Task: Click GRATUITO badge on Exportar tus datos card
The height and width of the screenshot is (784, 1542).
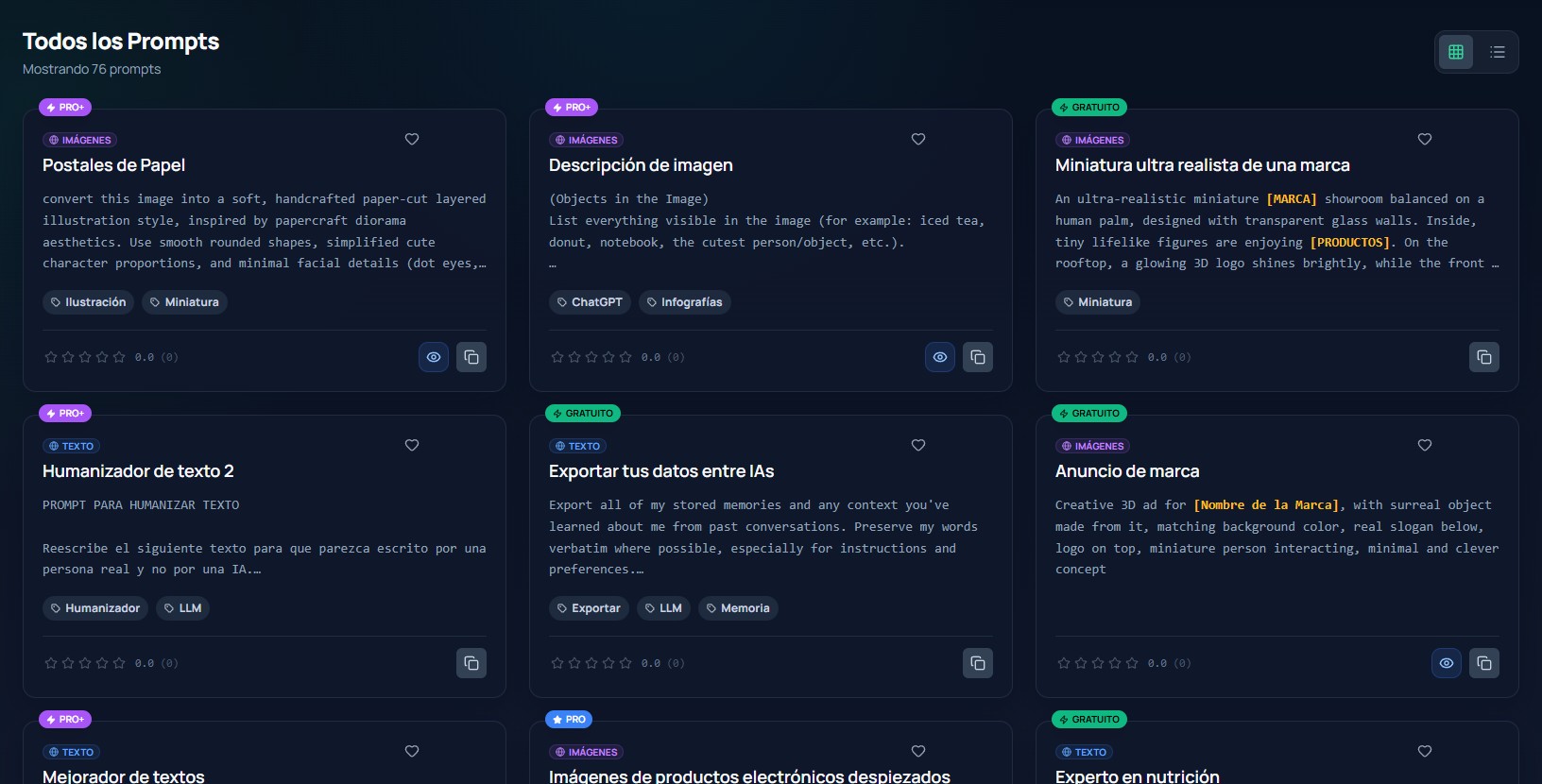Action: [583, 414]
